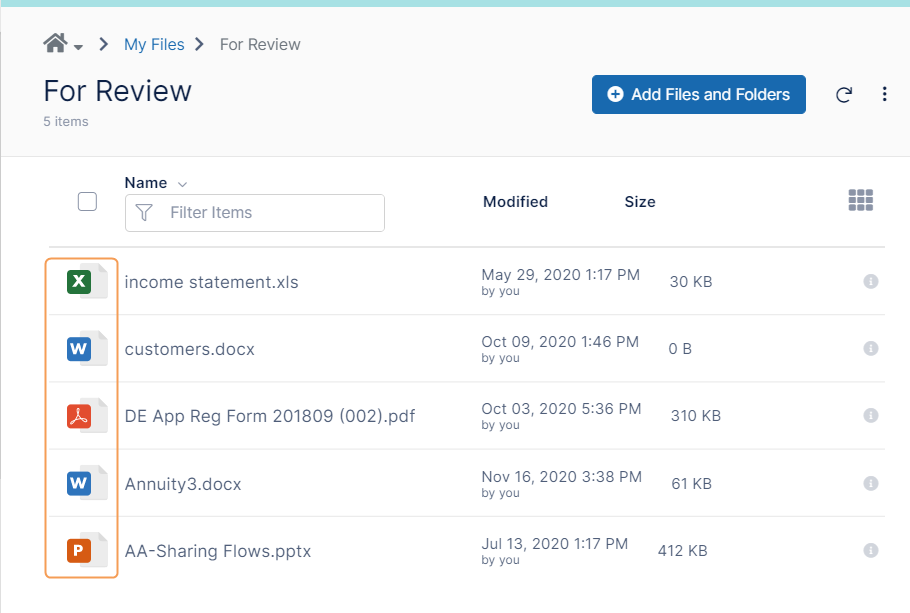The height and width of the screenshot is (613, 910).
Task: Open the three-dot more options menu
Action: pos(884,94)
